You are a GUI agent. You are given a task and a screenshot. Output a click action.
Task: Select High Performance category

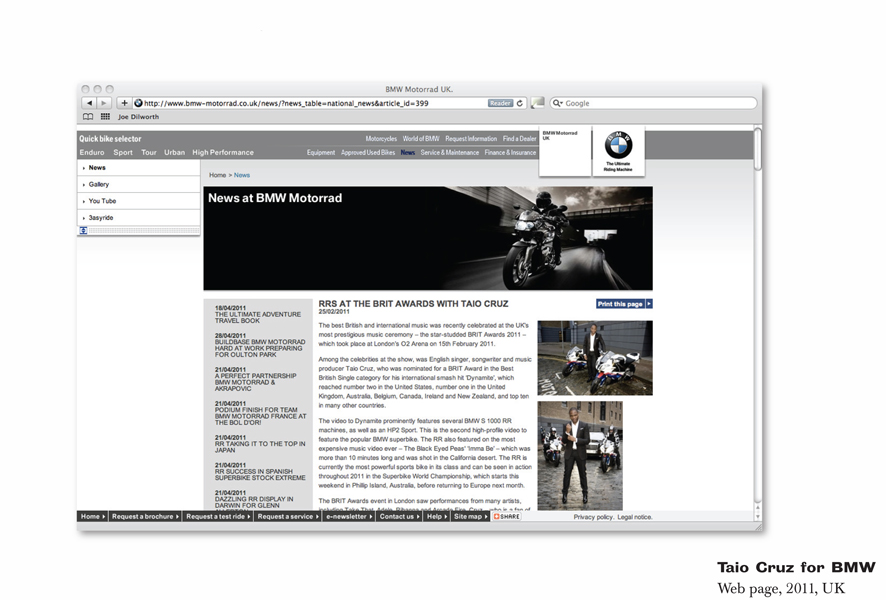pos(223,153)
